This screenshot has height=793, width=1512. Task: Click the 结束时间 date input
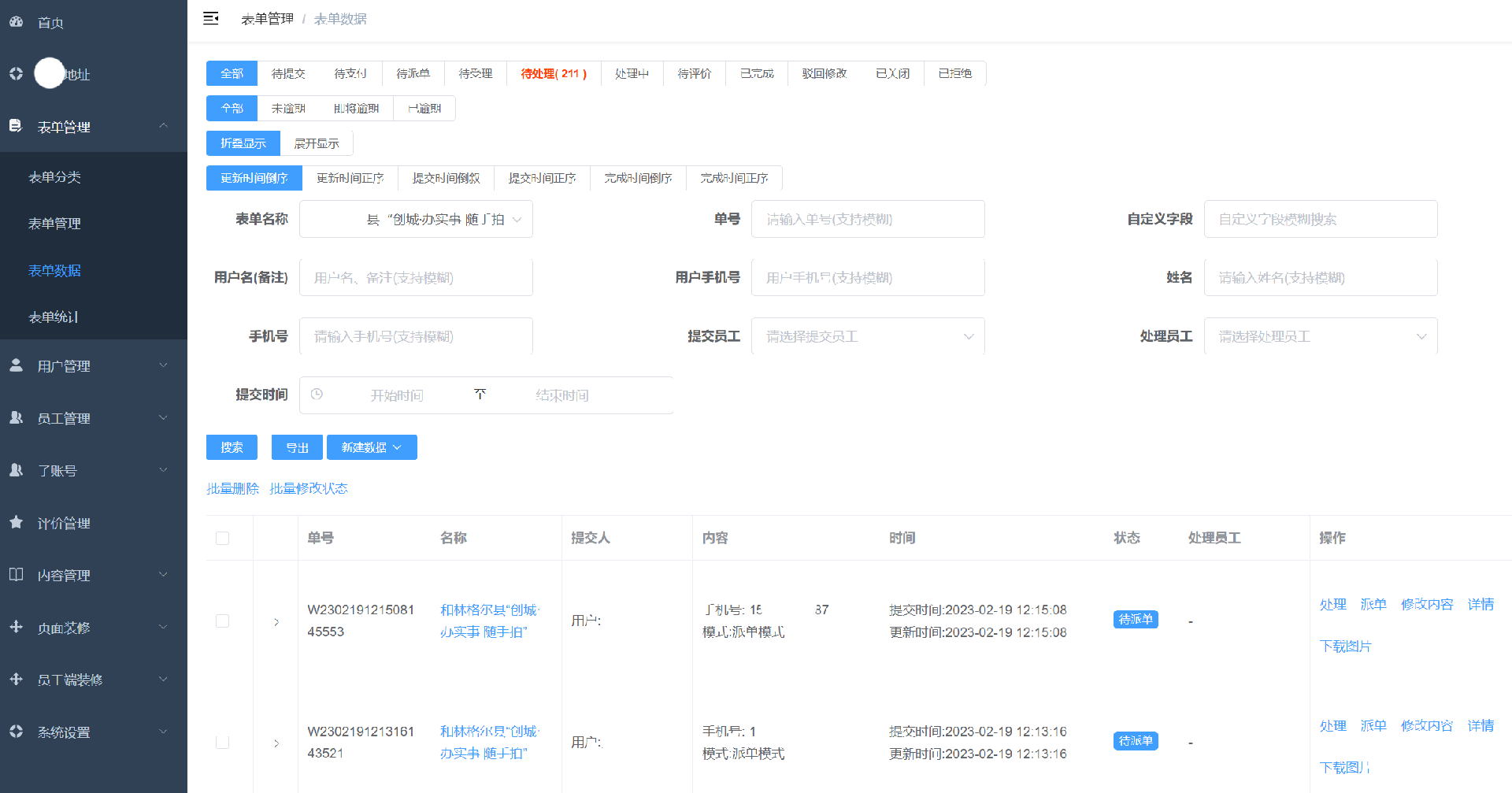point(562,395)
